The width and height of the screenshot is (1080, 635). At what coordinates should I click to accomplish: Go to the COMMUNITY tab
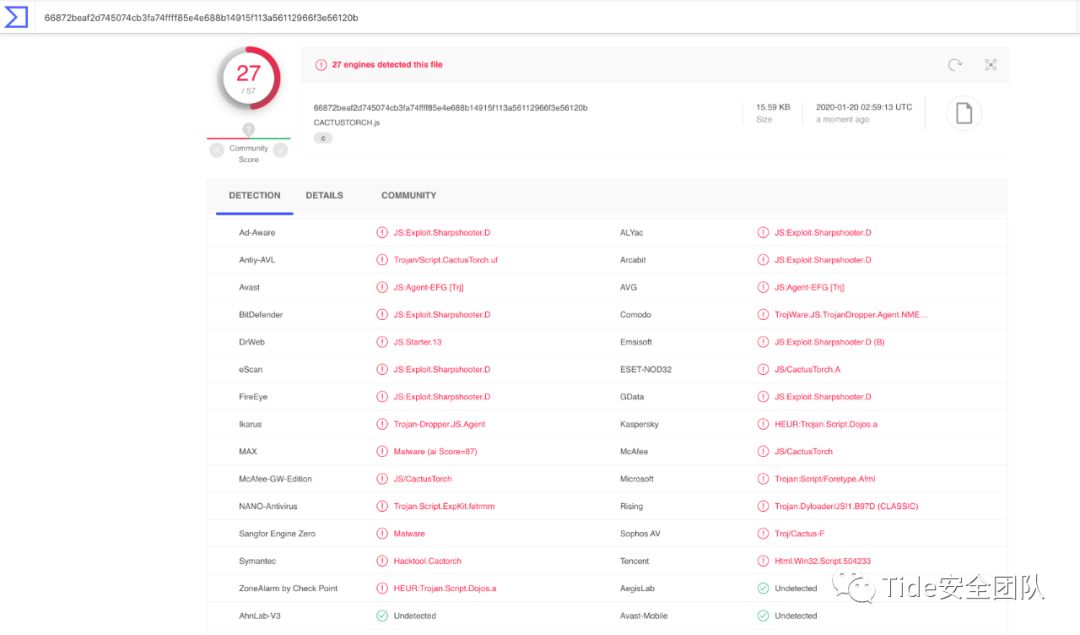pos(408,196)
